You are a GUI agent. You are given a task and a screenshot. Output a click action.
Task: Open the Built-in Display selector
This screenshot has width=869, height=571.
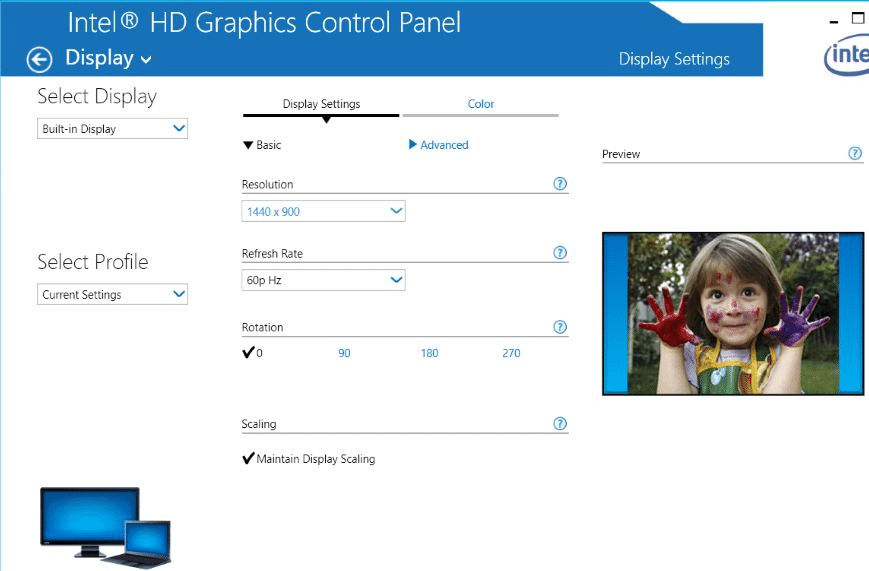(113, 129)
